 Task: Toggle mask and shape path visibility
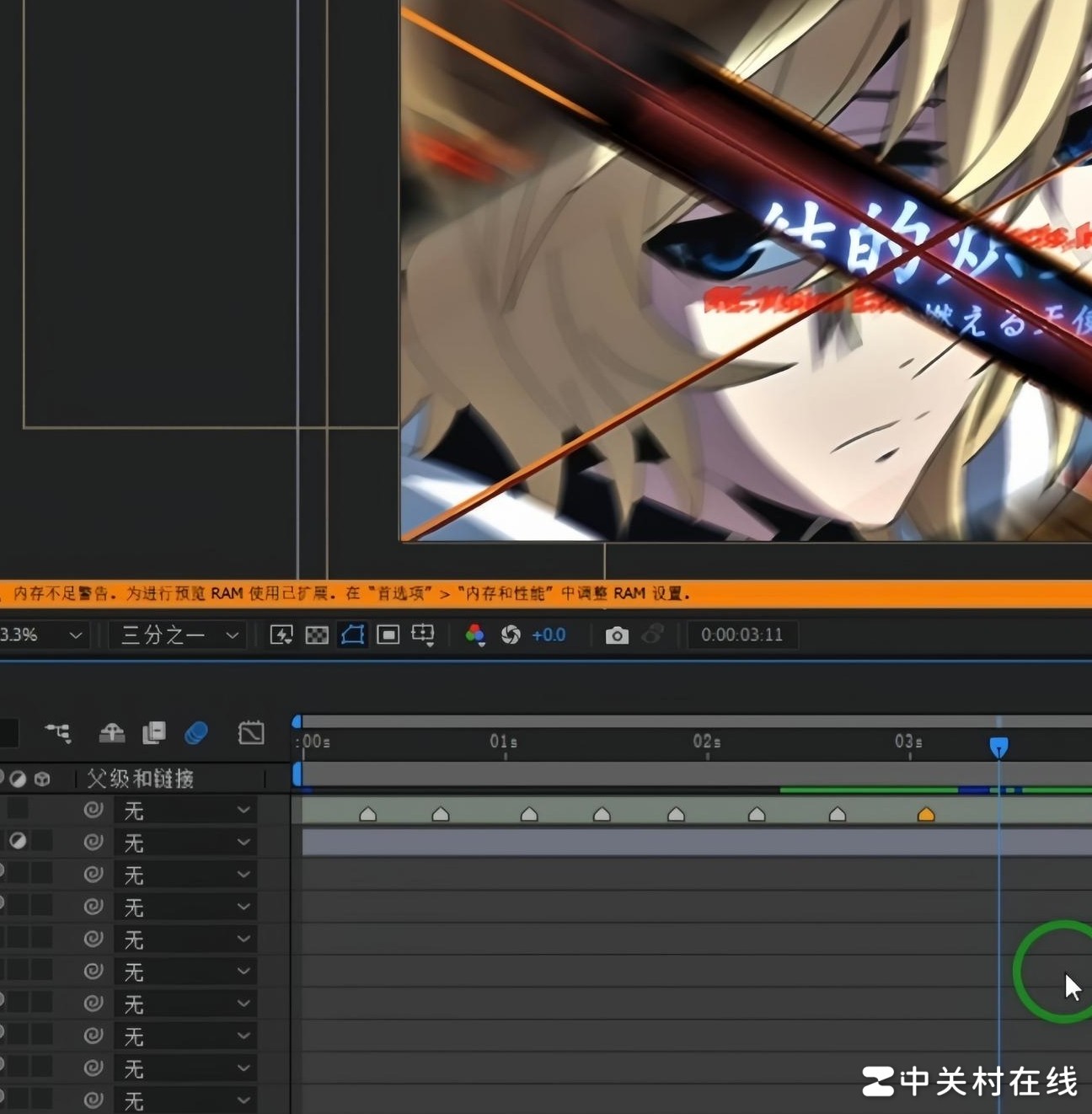click(352, 635)
